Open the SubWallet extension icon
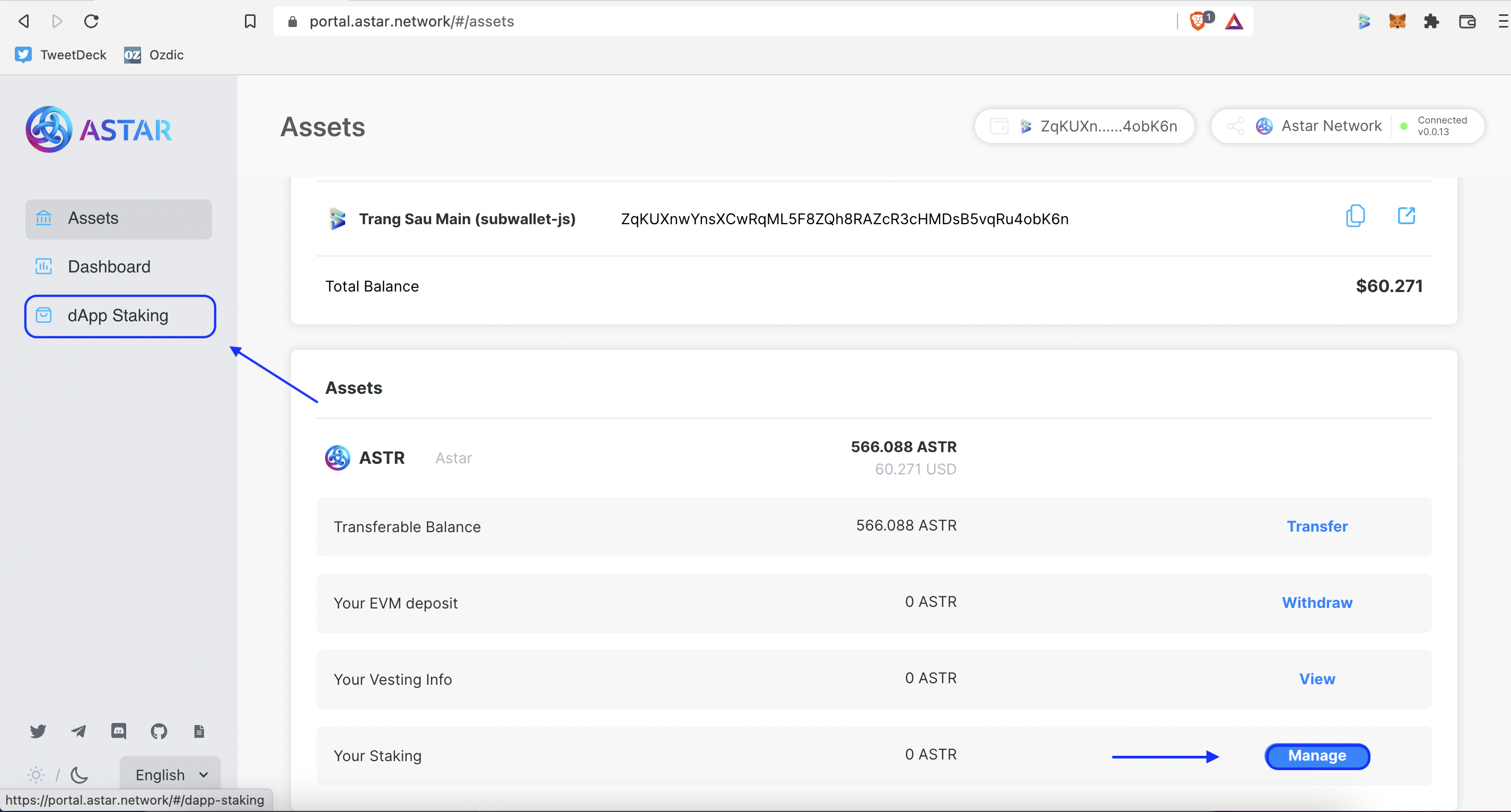This screenshot has height=812, width=1511. click(1364, 22)
